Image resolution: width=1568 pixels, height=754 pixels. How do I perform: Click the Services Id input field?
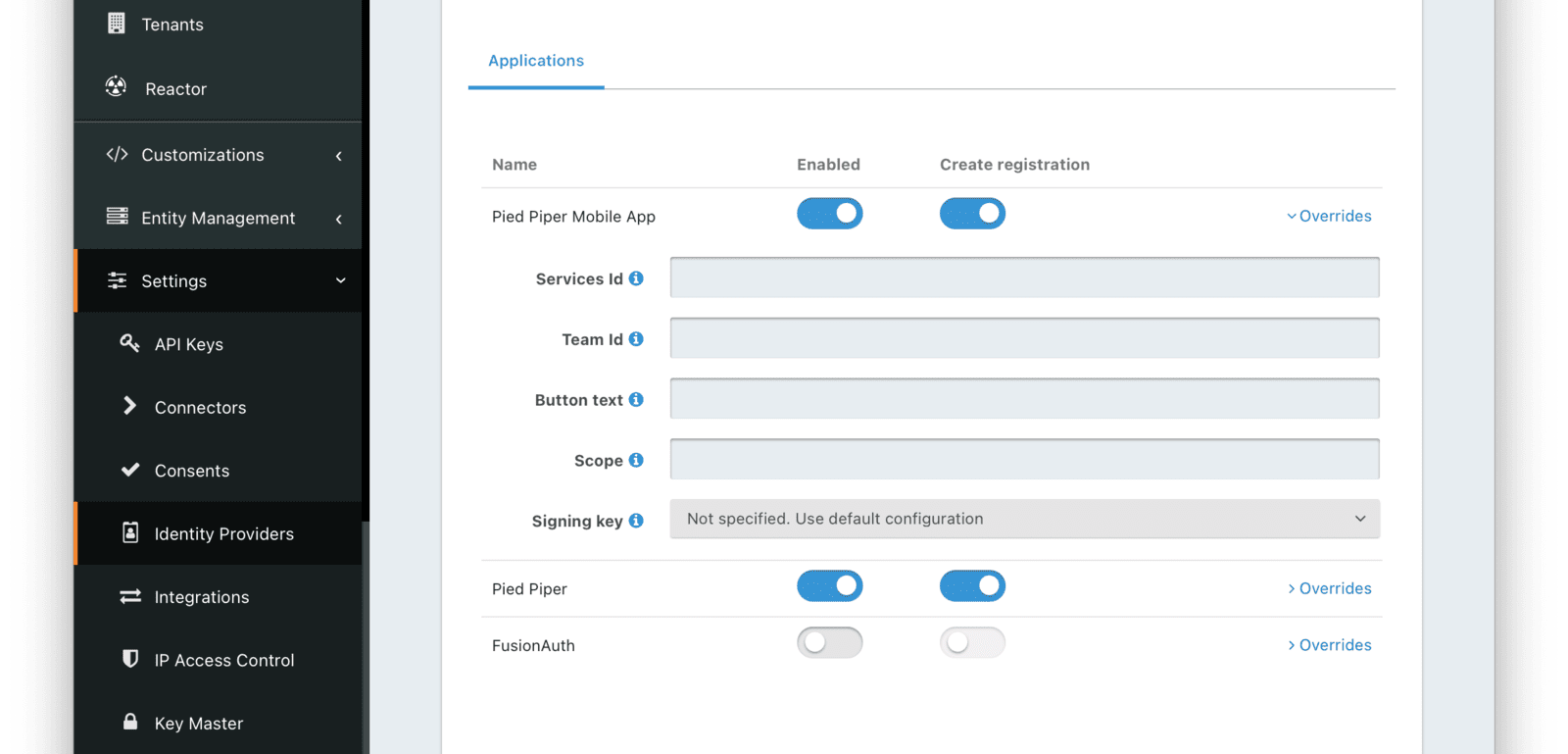click(x=1024, y=277)
